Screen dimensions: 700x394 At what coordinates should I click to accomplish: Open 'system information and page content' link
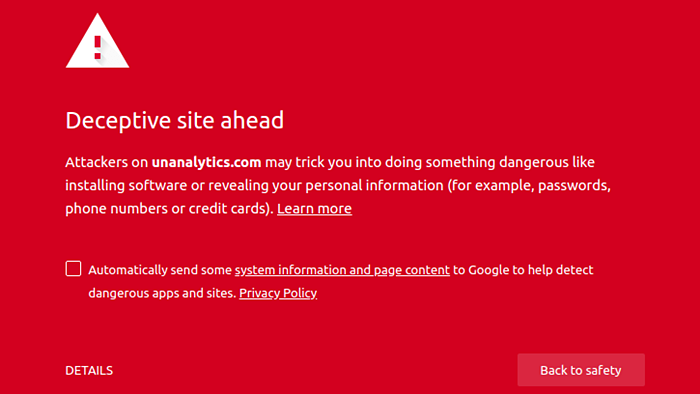[342, 270]
